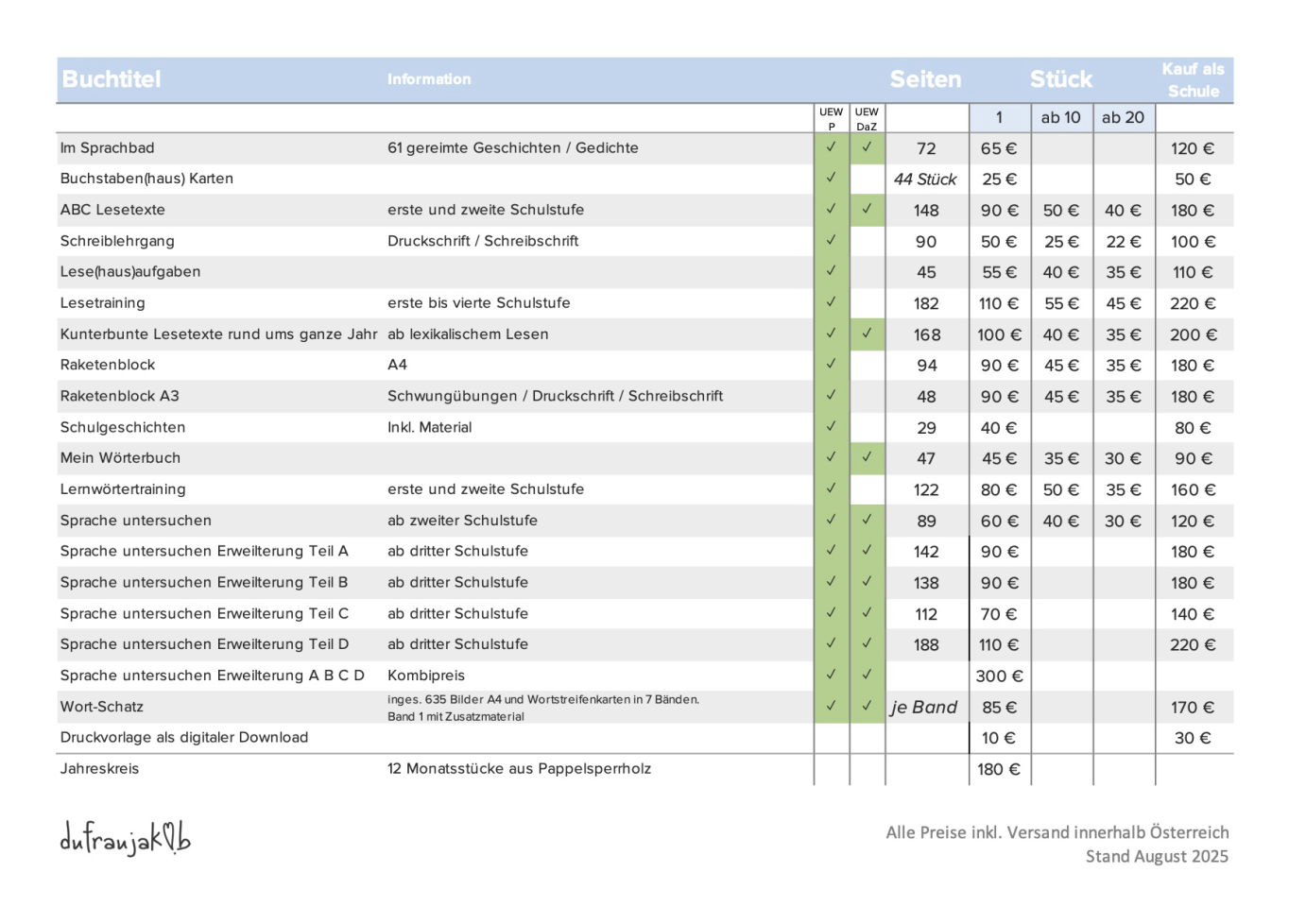This screenshot has height=924, width=1306.
Task: Click the UEW DaZ checkmark for Mein Wörterbuch
Action: (867, 458)
